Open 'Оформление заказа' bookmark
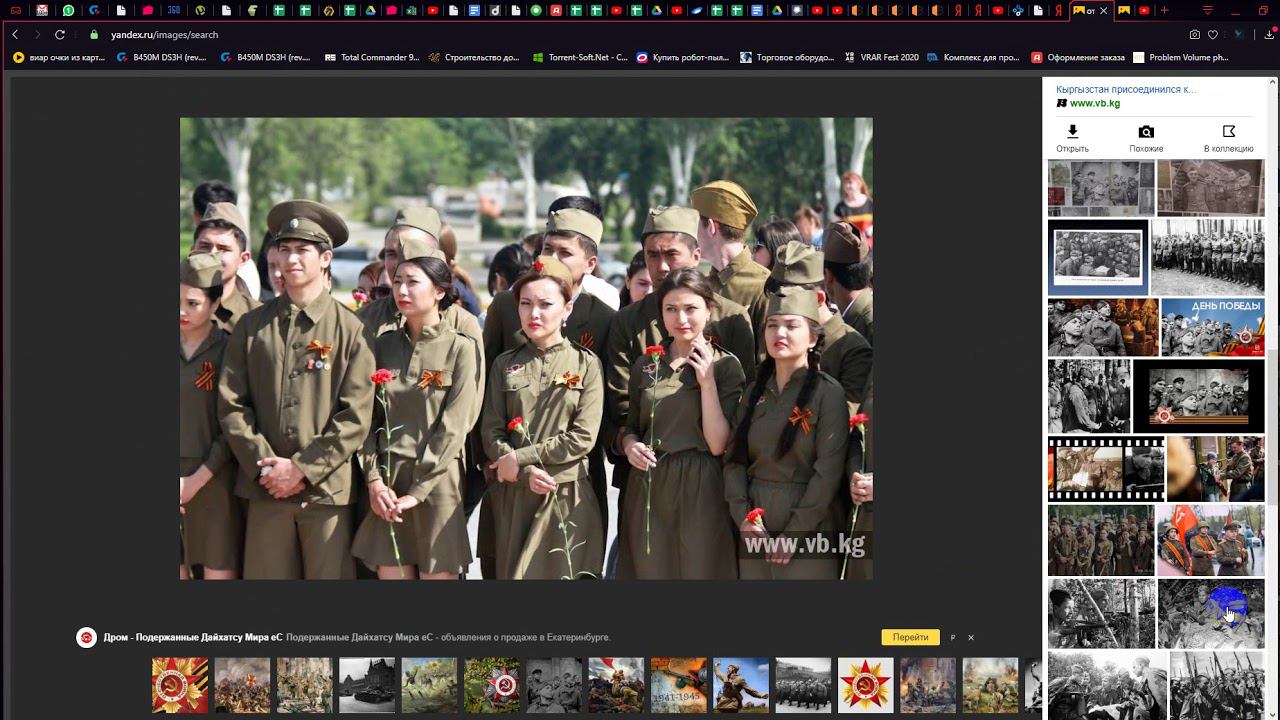1280x720 pixels. tap(1078, 57)
